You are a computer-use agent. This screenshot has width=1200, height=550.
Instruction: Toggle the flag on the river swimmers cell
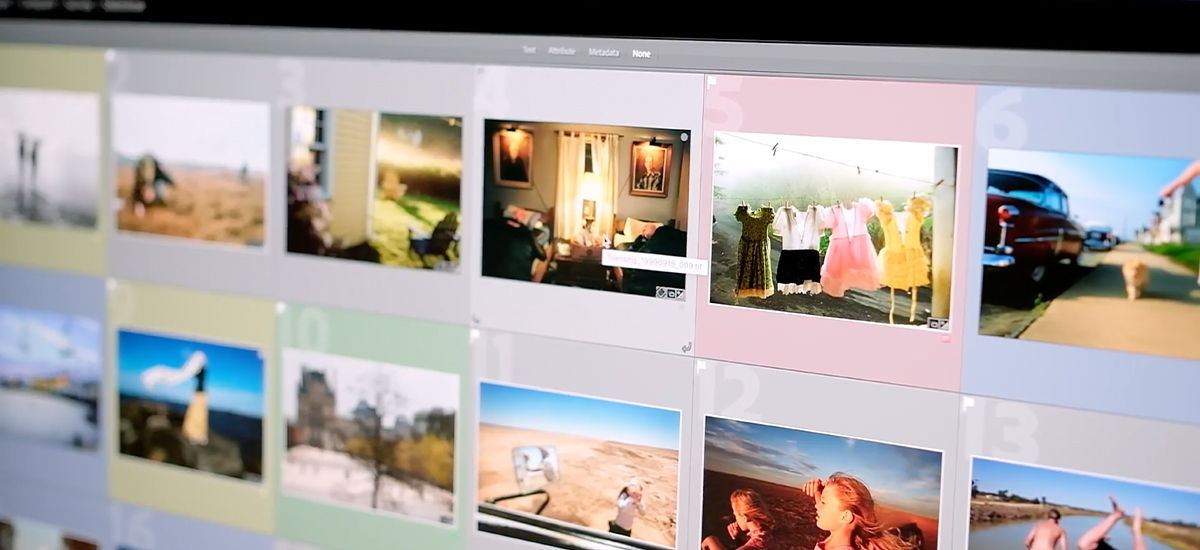(968, 403)
